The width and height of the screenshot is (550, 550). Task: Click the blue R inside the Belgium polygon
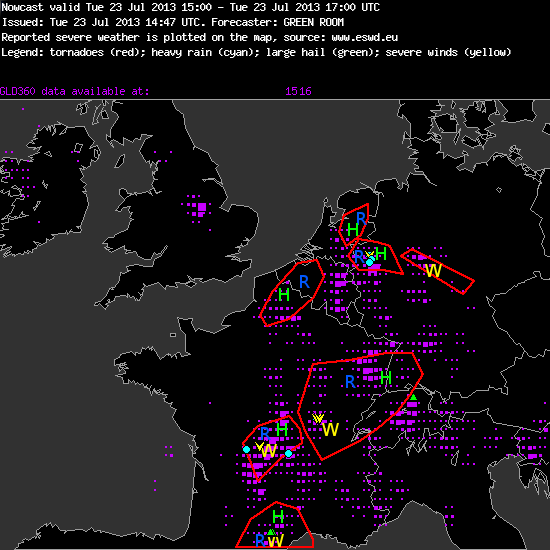(304, 282)
